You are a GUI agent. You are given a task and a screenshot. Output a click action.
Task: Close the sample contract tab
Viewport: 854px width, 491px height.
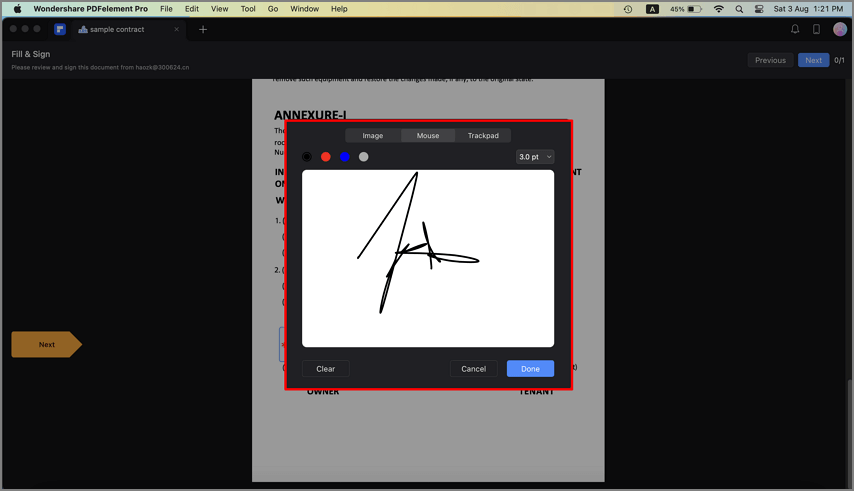pos(176,29)
